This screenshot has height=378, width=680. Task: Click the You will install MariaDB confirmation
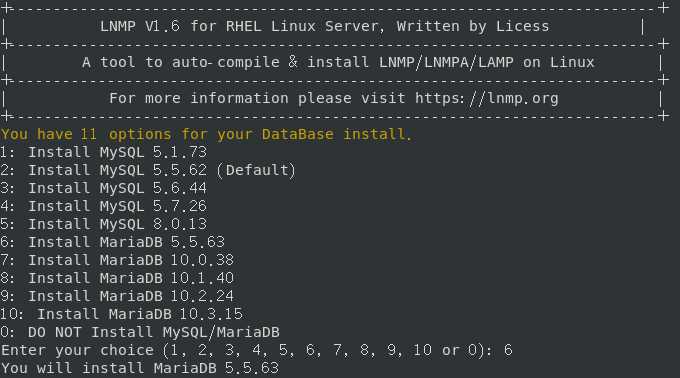140,368
